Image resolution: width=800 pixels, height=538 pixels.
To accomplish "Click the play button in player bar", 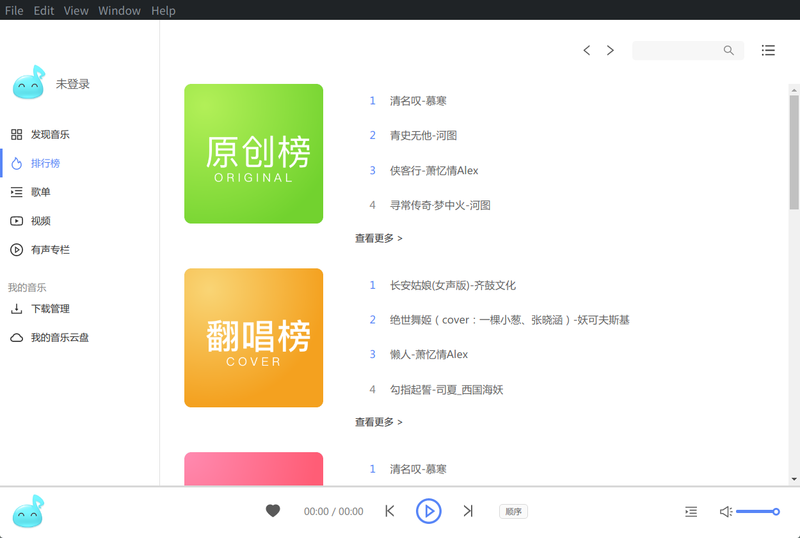I will coord(428,511).
